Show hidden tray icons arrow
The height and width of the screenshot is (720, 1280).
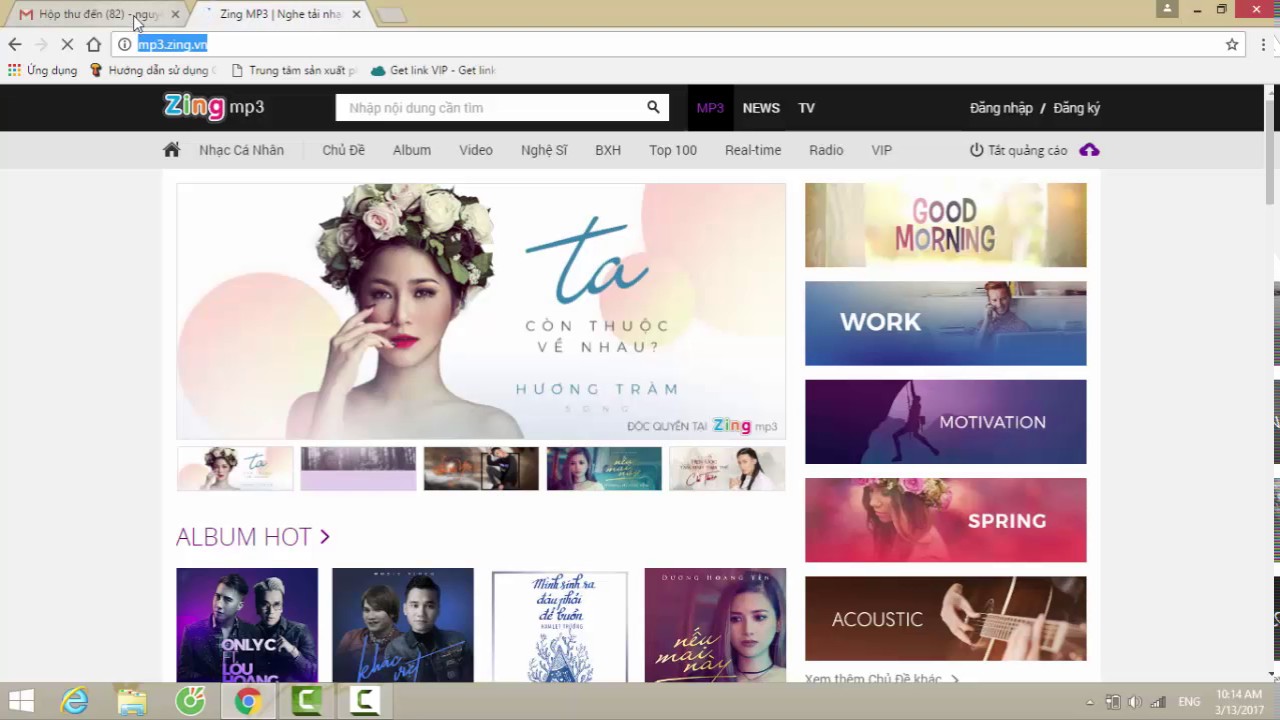[x=1090, y=702]
